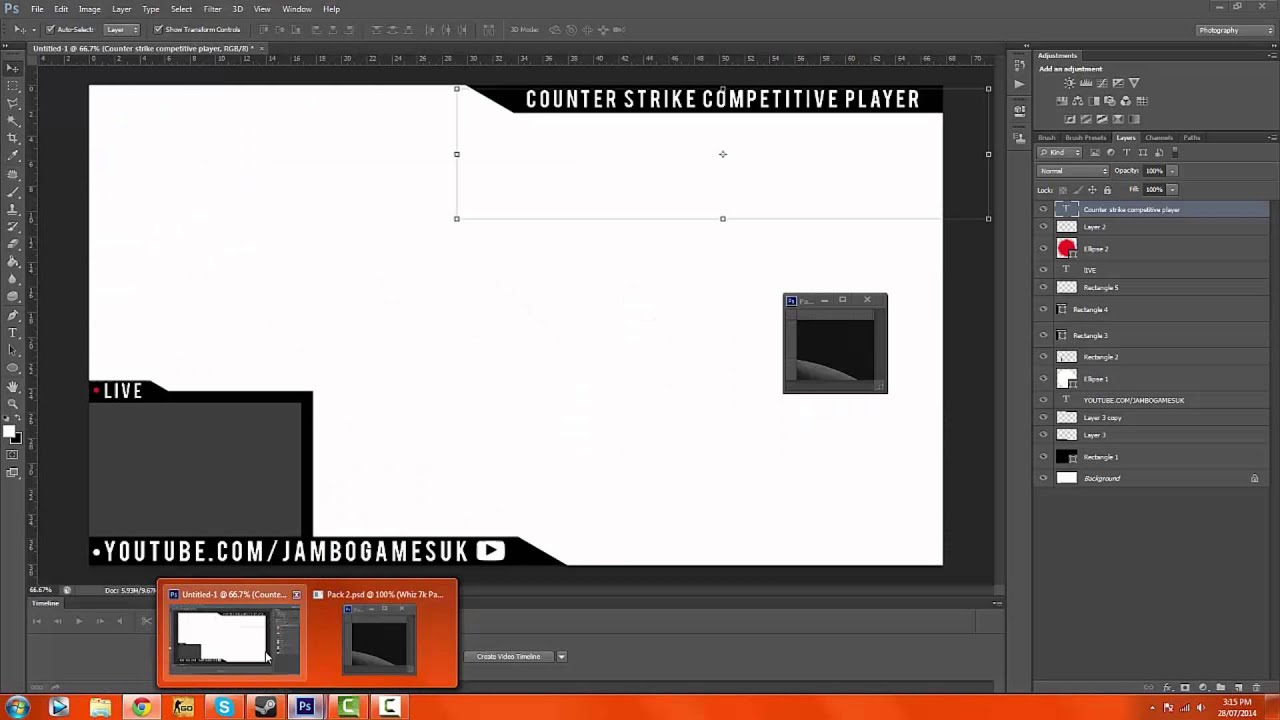Switch to the Paths tab
This screenshot has width=1280, height=720.
(x=1191, y=138)
